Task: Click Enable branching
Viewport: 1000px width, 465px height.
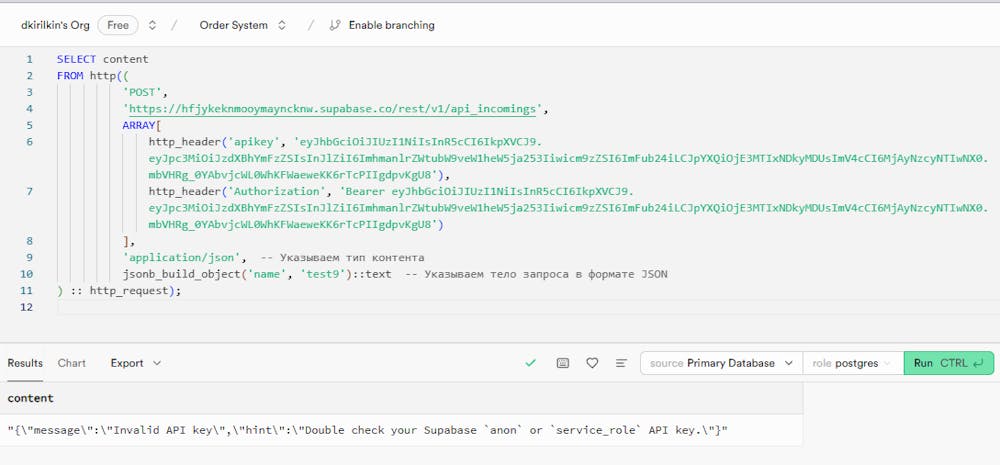Action: point(391,25)
